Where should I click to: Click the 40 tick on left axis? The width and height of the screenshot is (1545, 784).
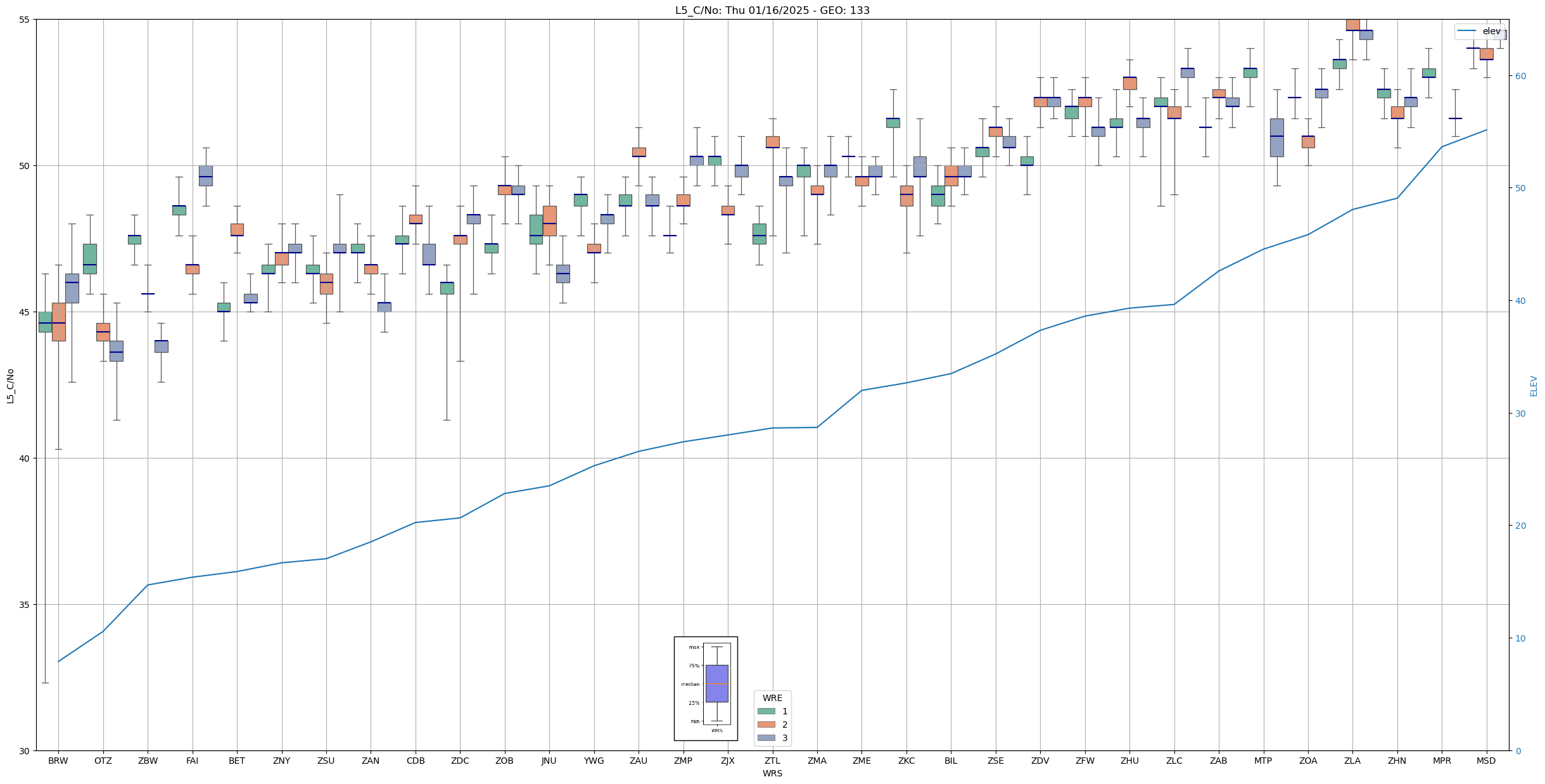coord(25,458)
